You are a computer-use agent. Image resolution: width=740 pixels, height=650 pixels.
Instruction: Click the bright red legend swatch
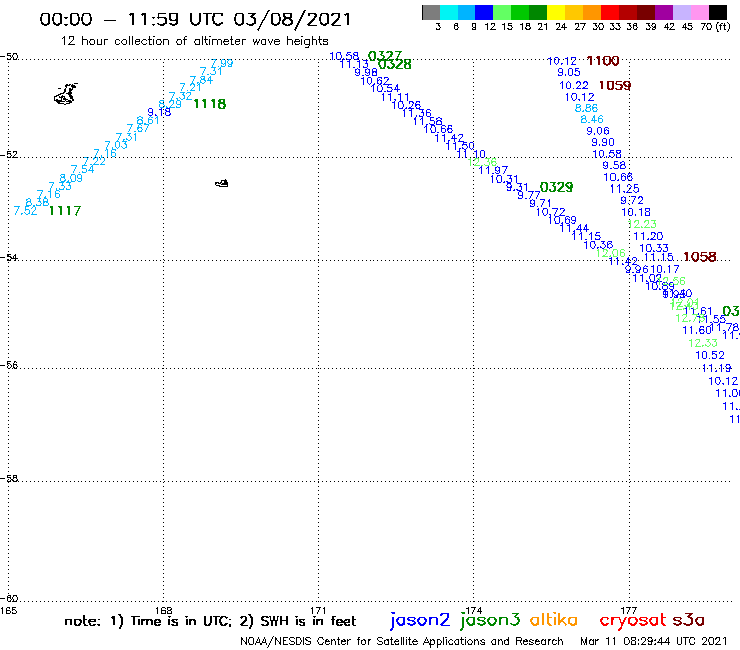click(609, 12)
